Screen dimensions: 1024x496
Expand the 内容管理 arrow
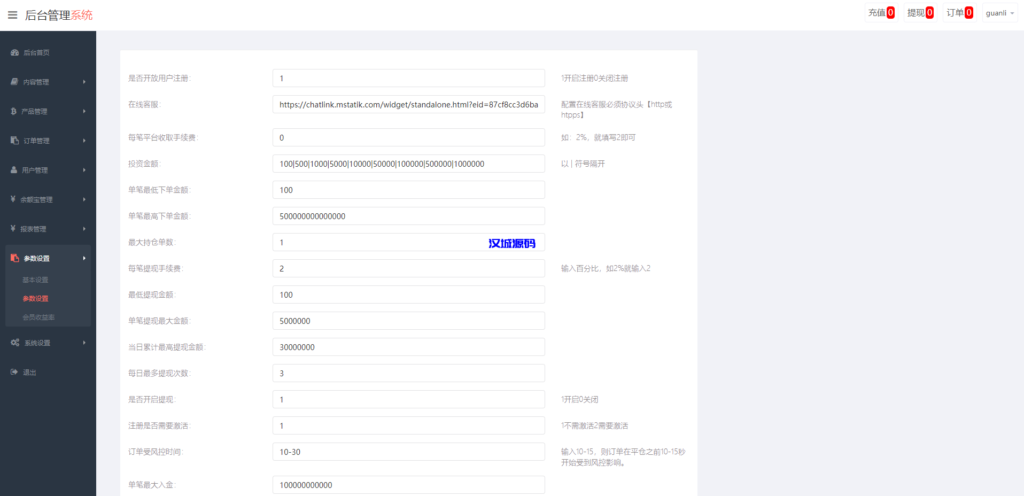(x=84, y=82)
